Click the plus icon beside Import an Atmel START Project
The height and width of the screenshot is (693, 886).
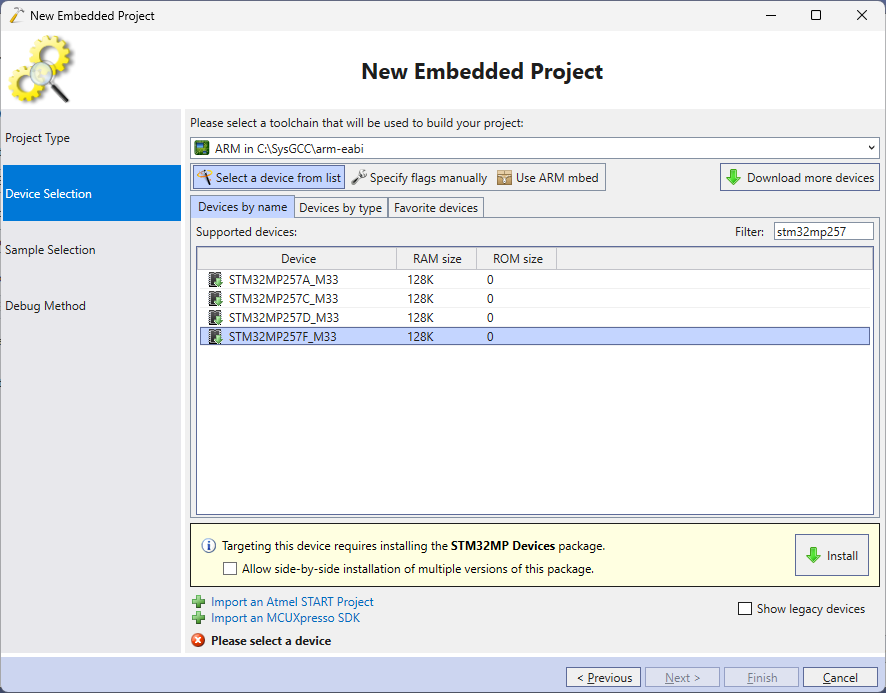(x=198, y=602)
